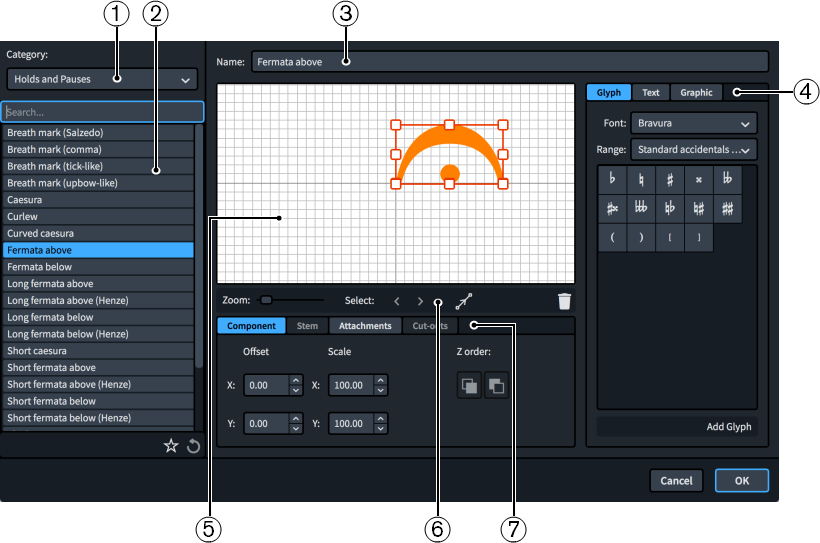Select Breath mark (Salzedo) in list
Screen dimensions: 820x543
pyautogui.click(x=98, y=133)
